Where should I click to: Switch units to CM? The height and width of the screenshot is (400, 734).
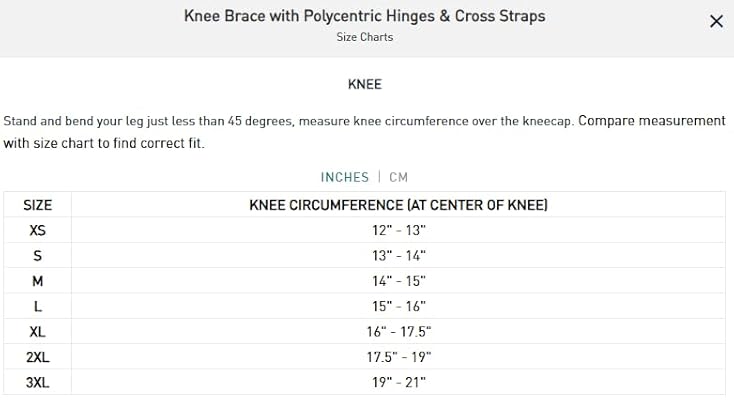[x=398, y=177]
